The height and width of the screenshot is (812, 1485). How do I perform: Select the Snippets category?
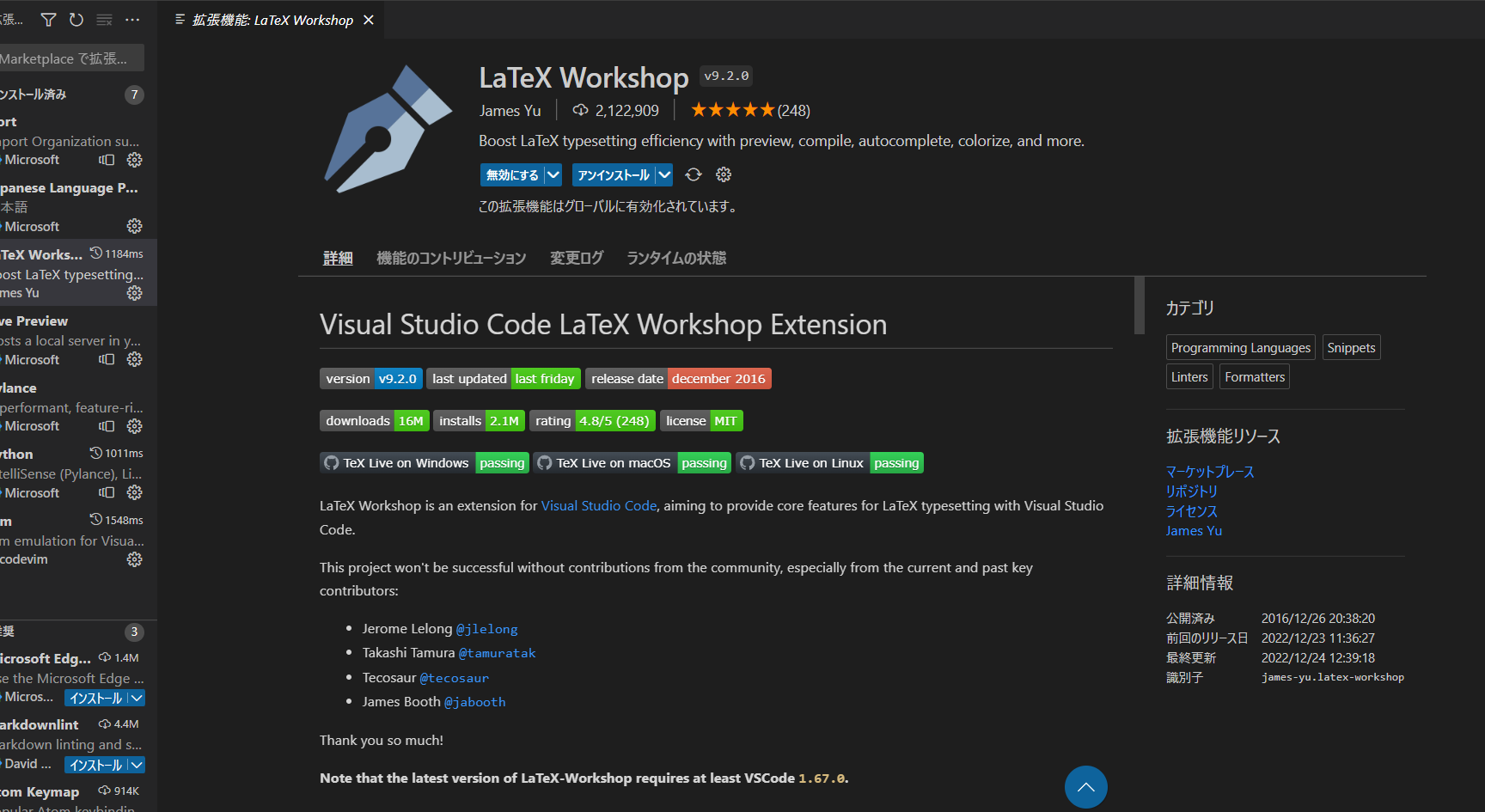tap(1351, 347)
